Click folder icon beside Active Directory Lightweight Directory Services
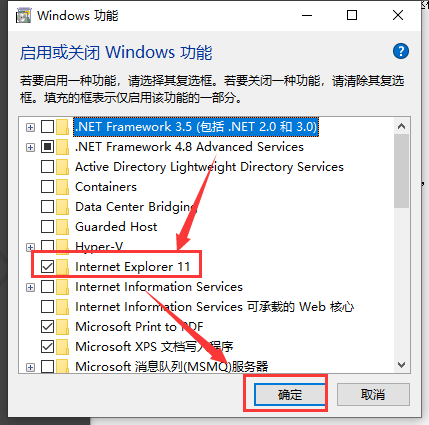429x425 pixels. 63,167
